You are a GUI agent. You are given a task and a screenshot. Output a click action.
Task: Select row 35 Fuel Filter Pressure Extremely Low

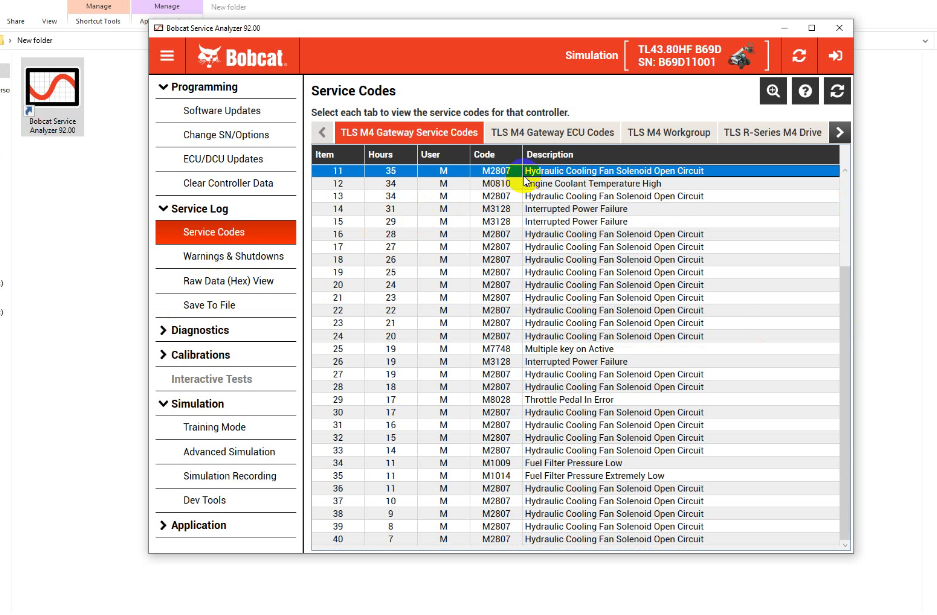coord(575,476)
